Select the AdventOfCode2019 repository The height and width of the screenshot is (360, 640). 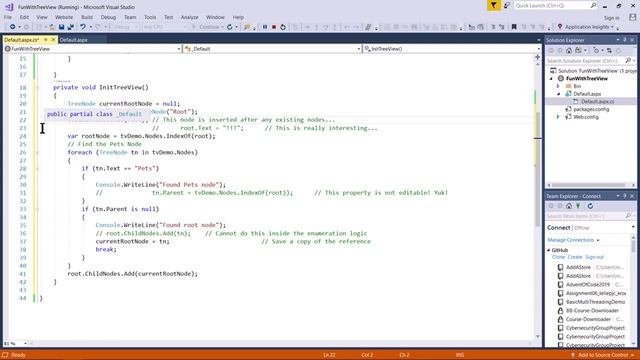tap(588, 285)
